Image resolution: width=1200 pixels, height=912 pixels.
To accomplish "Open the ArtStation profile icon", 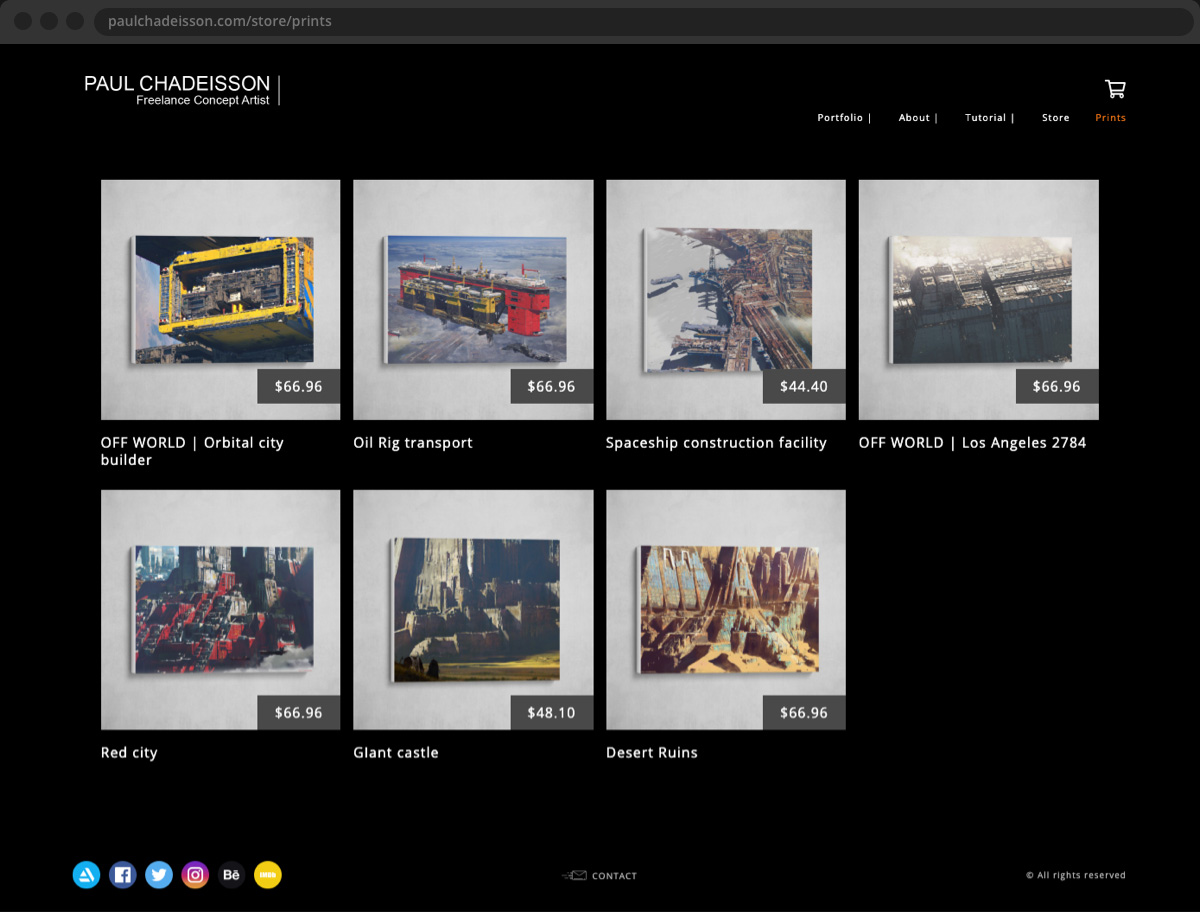I will coord(86,874).
